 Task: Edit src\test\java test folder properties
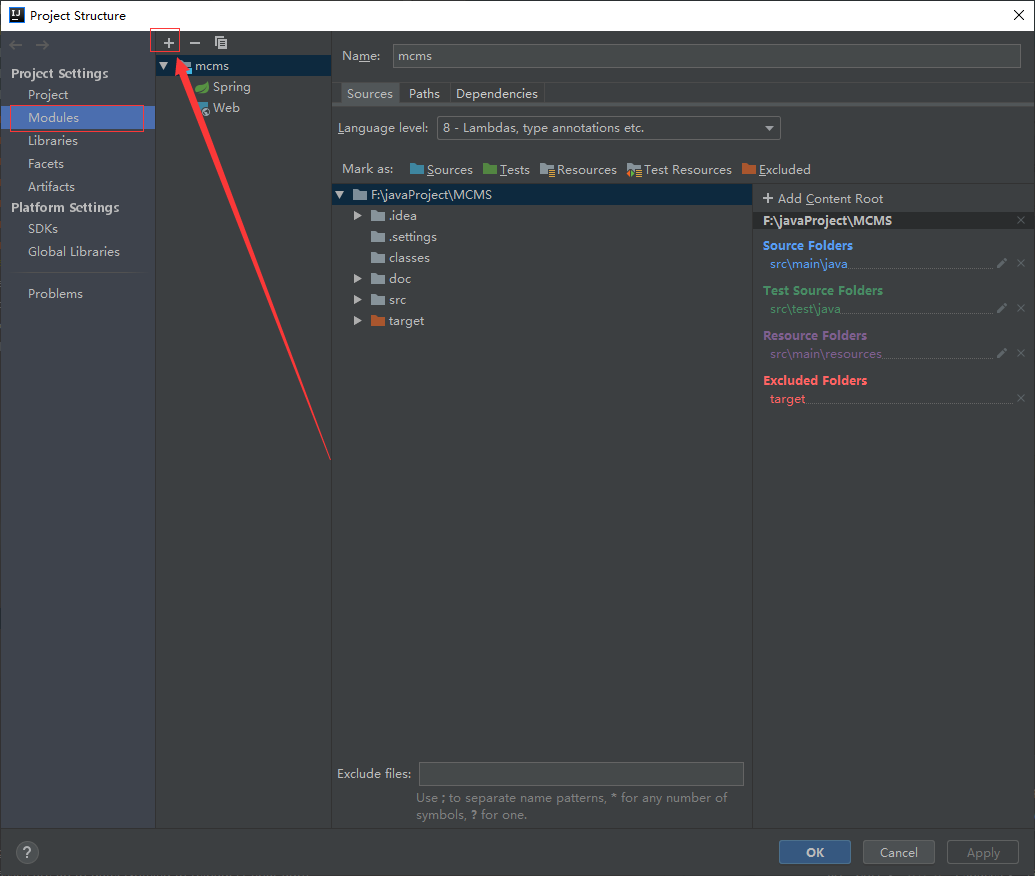pyautogui.click(x=1002, y=308)
